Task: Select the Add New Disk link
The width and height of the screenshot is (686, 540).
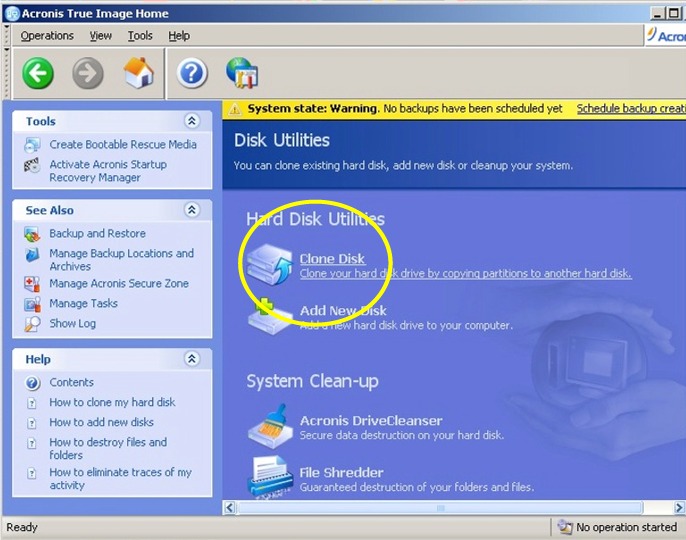Action: 343,311
